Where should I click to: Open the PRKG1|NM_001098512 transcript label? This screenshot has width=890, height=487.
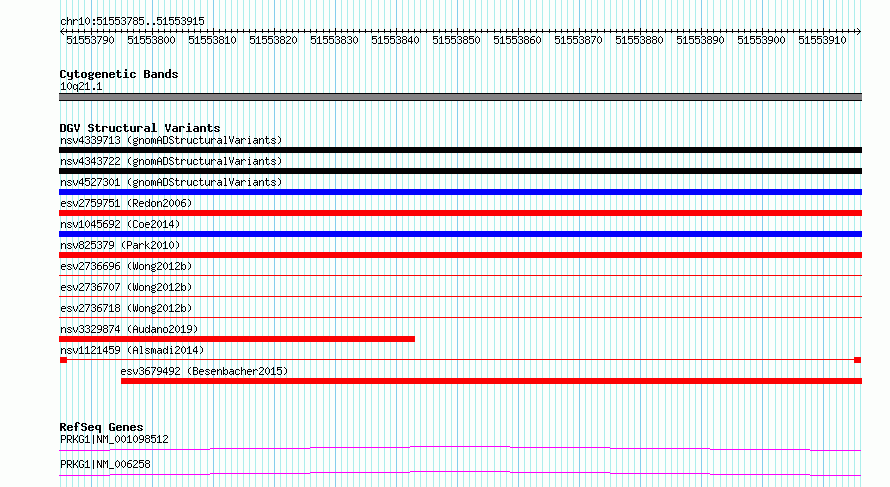tap(114, 439)
